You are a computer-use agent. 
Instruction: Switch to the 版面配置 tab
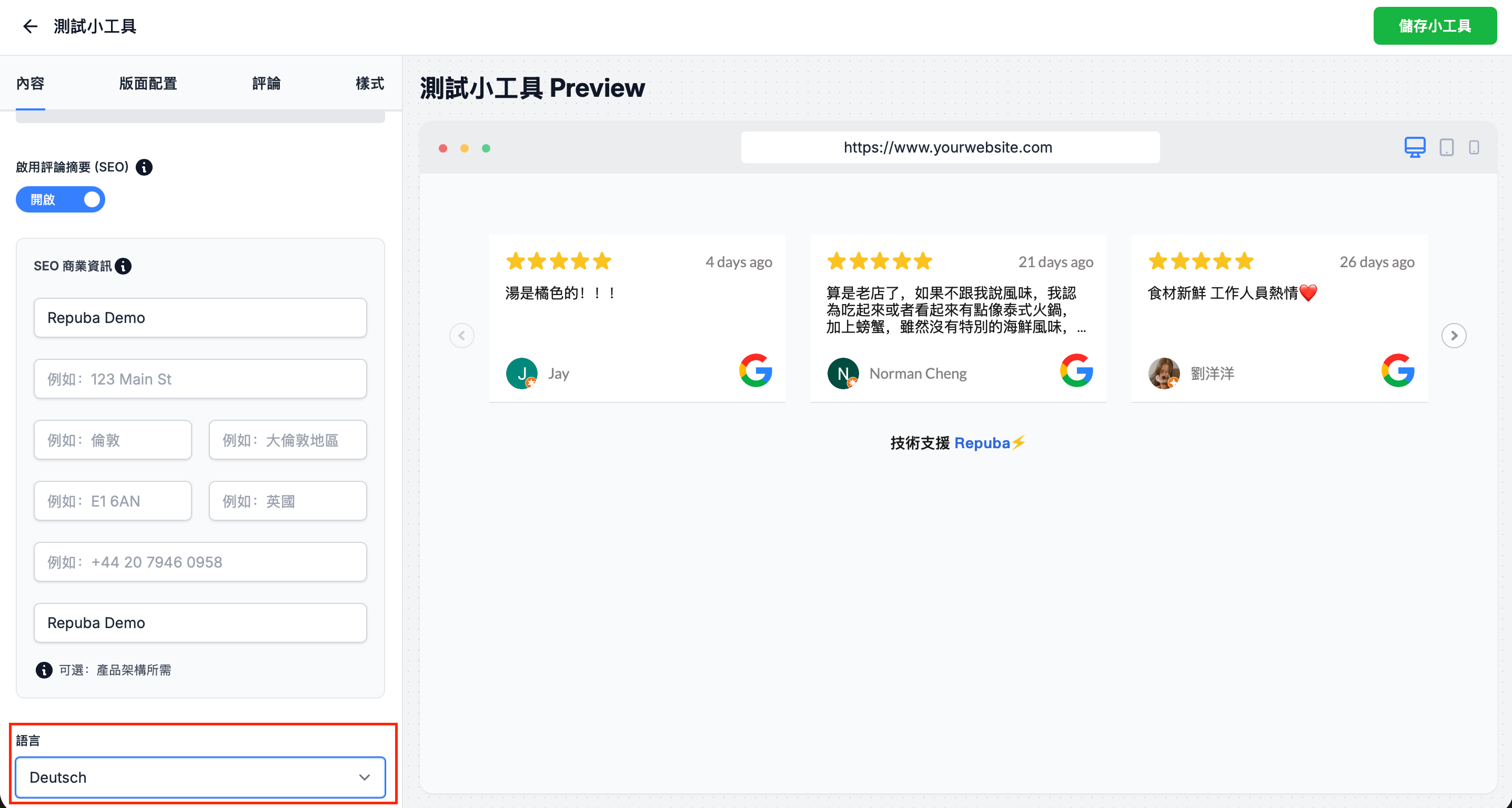[x=148, y=83]
